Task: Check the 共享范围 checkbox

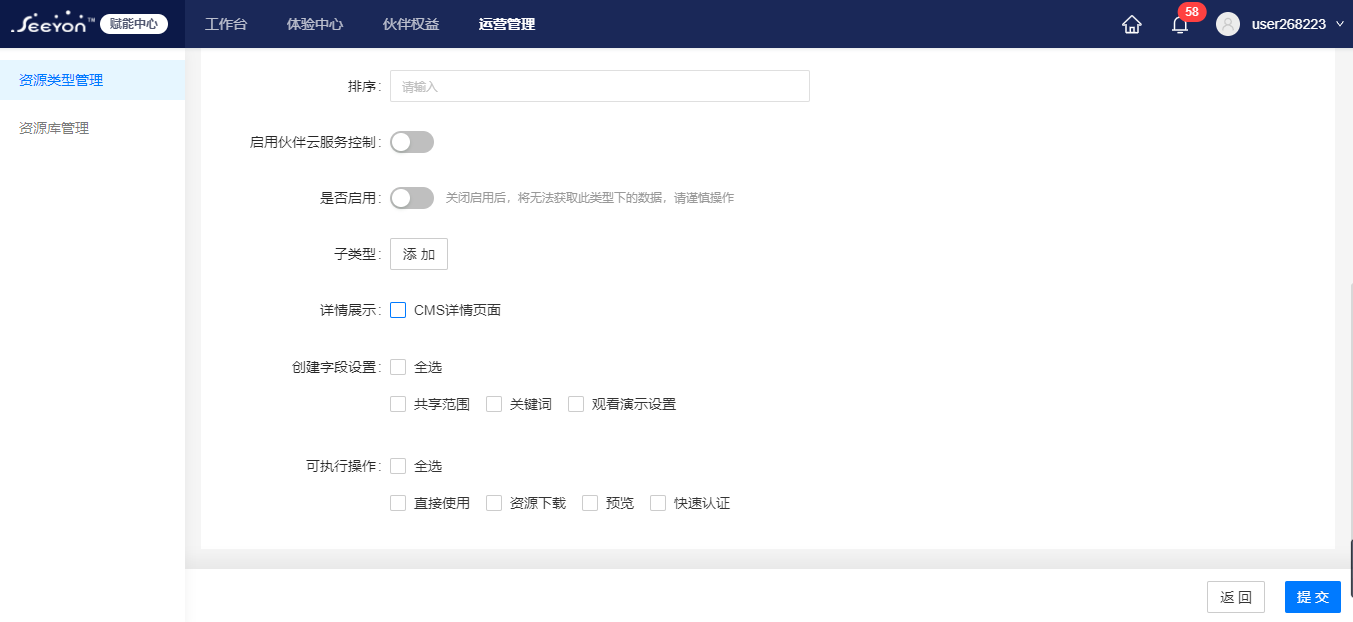Action: click(x=398, y=404)
